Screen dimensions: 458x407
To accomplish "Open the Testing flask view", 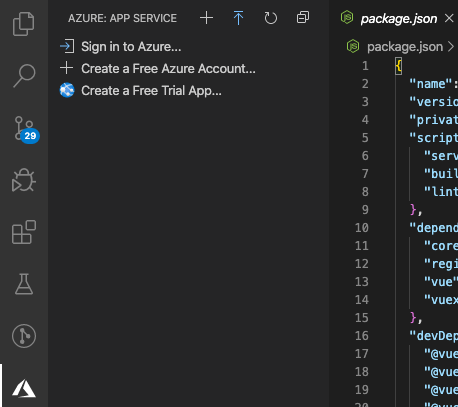I will click(24, 284).
